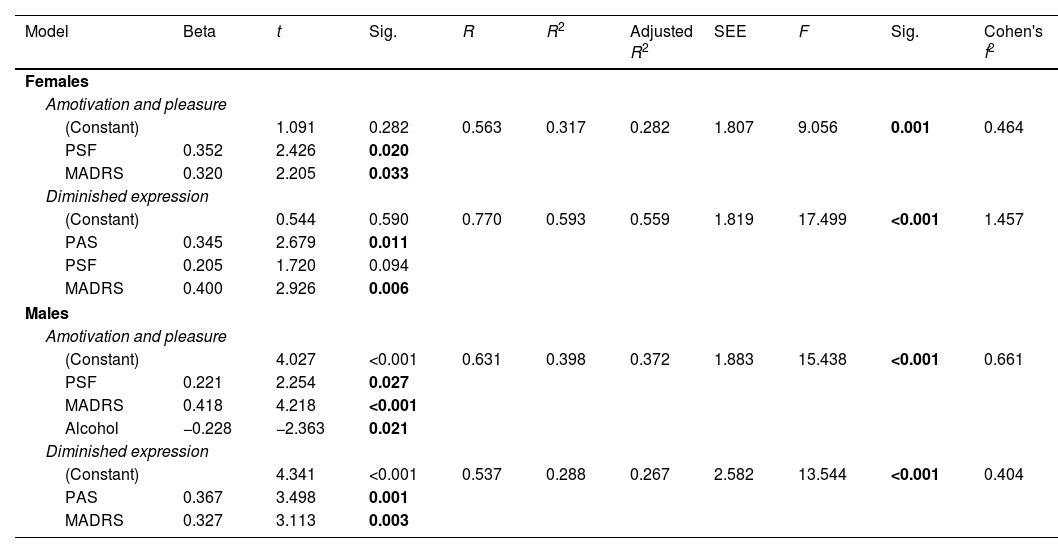Click the Cohen's f² value 0.661
This screenshot has width=1058, height=553.
pyautogui.click(x=1004, y=359)
